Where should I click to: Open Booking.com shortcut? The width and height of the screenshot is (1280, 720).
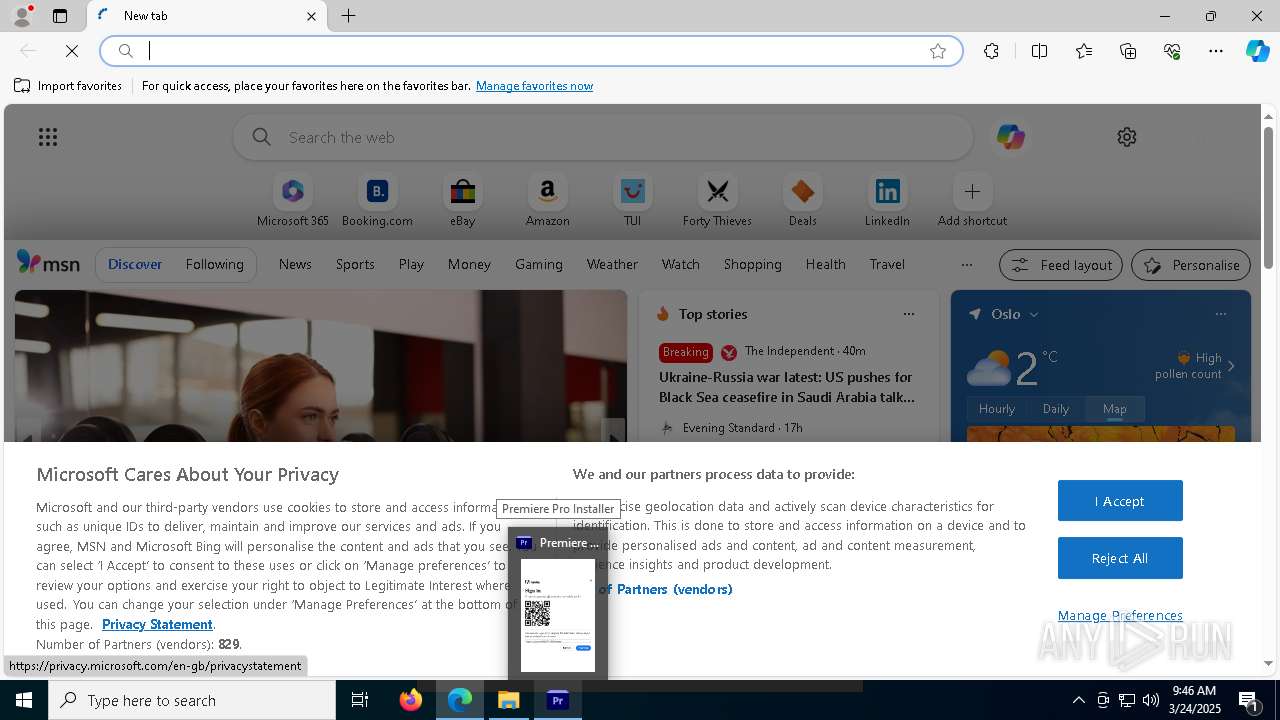coord(377,201)
